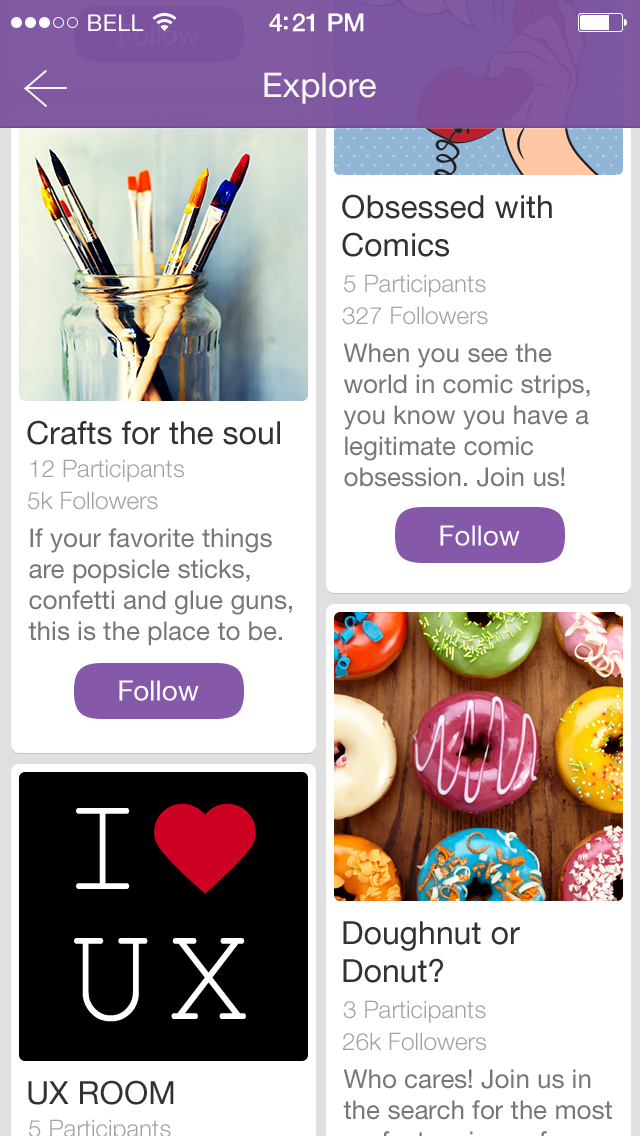This screenshot has width=640, height=1136.
Task: View 327 Followers of Comics group
Action: (415, 316)
